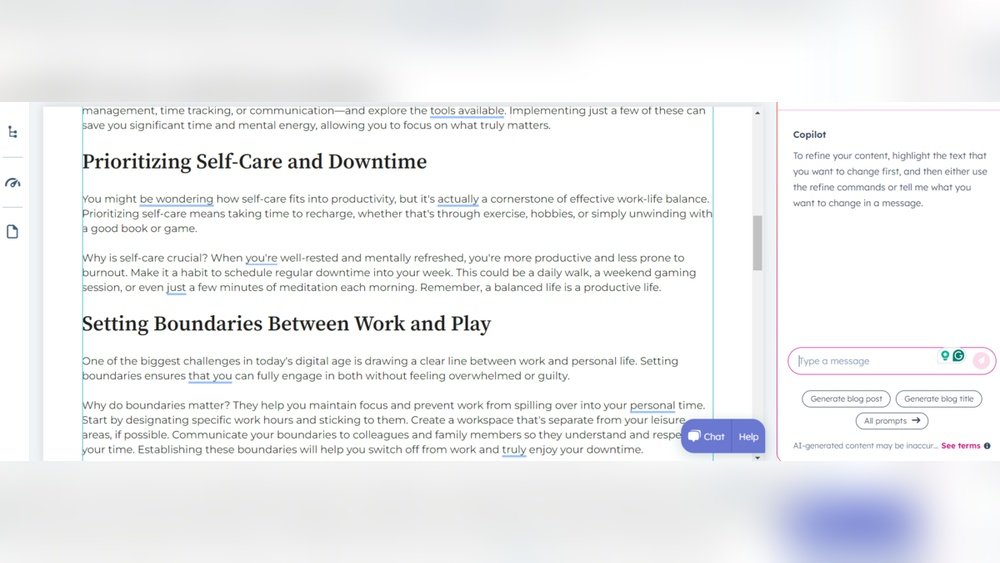Click underlined word "actually"
The width and height of the screenshot is (1000, 563).
point(458,199)
